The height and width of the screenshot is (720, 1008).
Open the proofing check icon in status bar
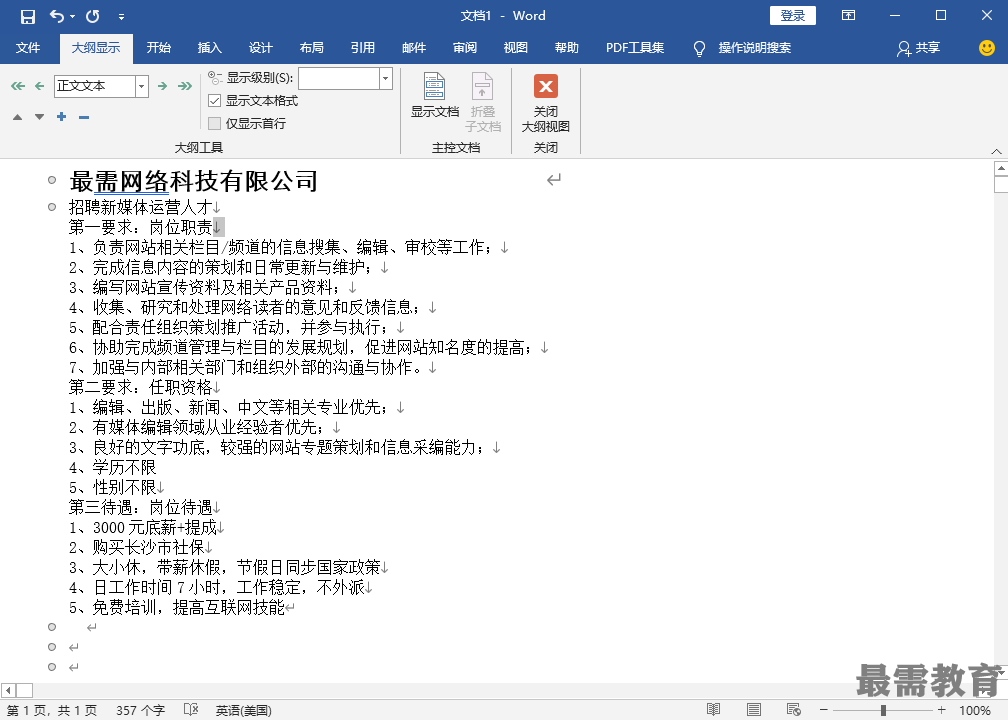[191, 710]
